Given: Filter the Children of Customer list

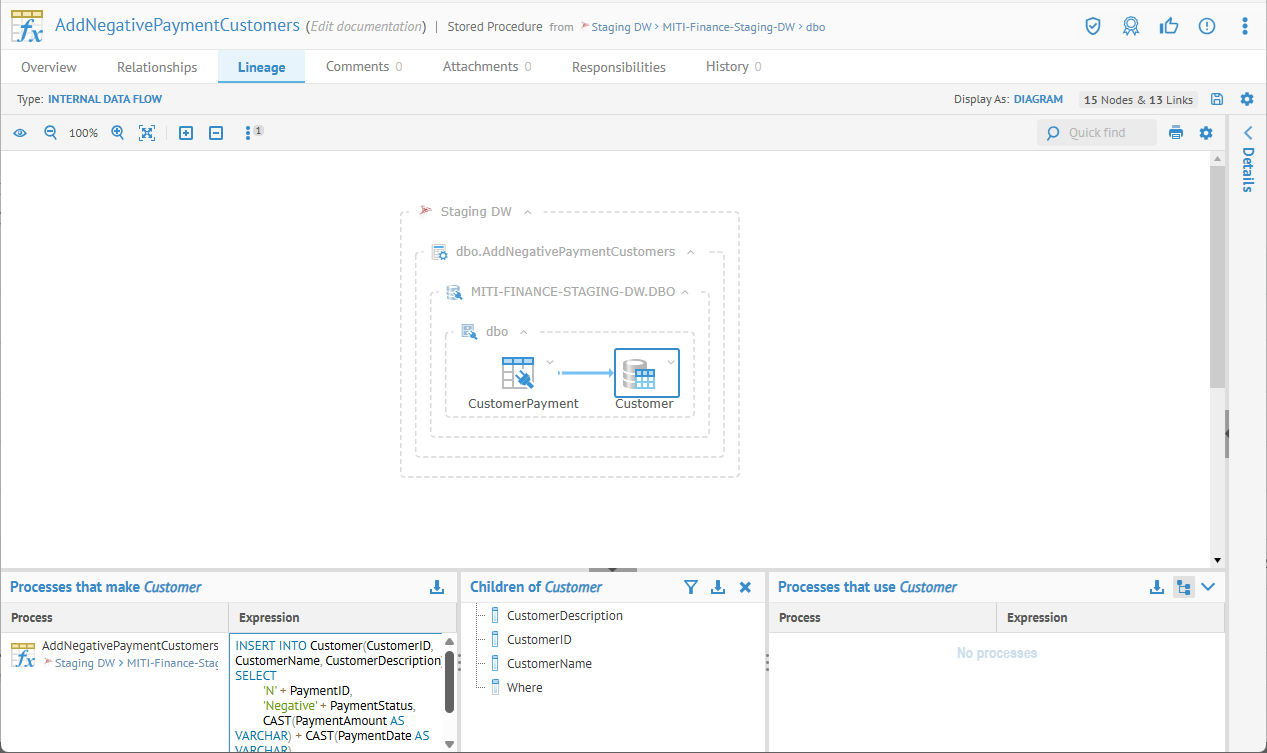Looking at the screenshot, I should point(690,587).
